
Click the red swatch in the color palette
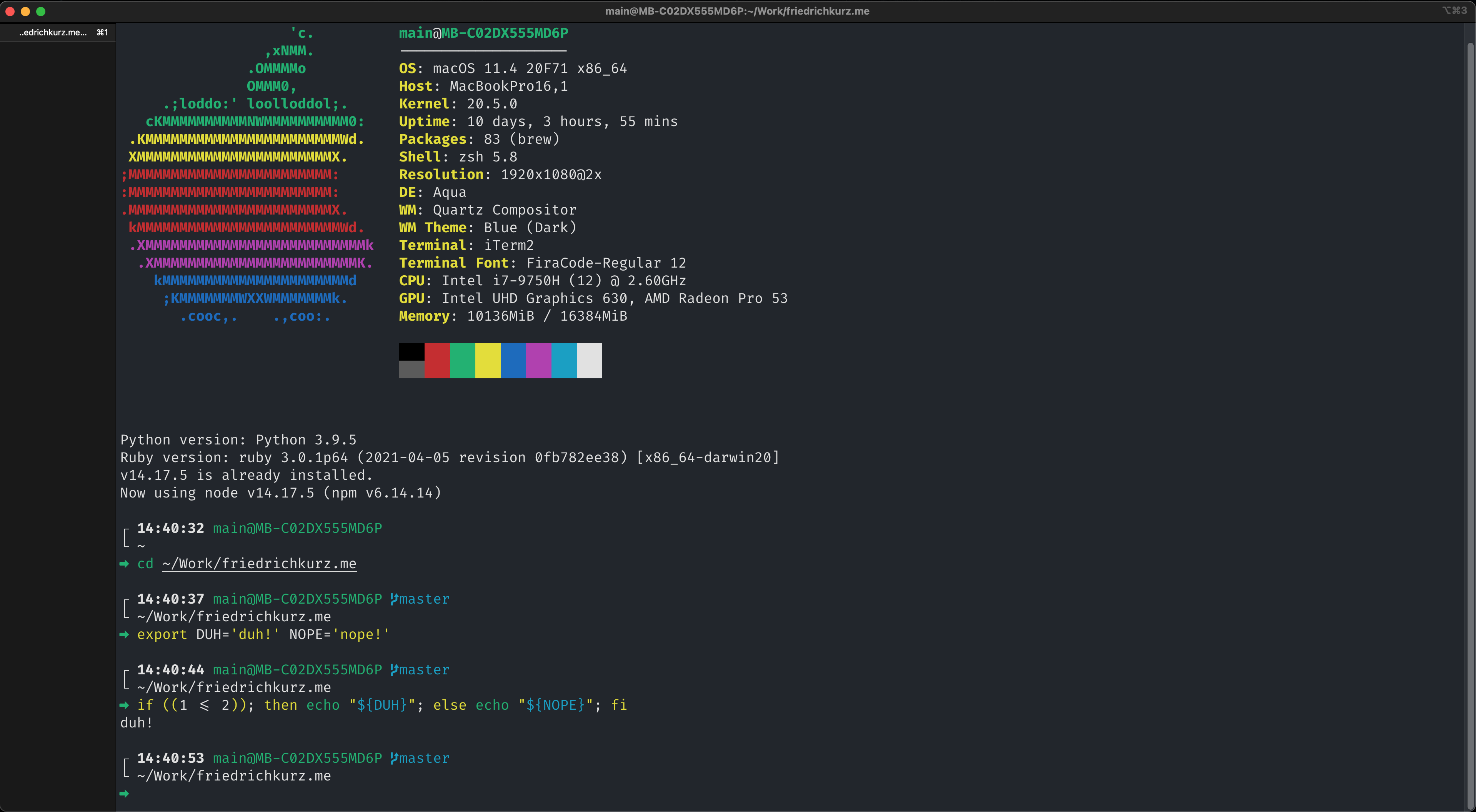point(437,360)
